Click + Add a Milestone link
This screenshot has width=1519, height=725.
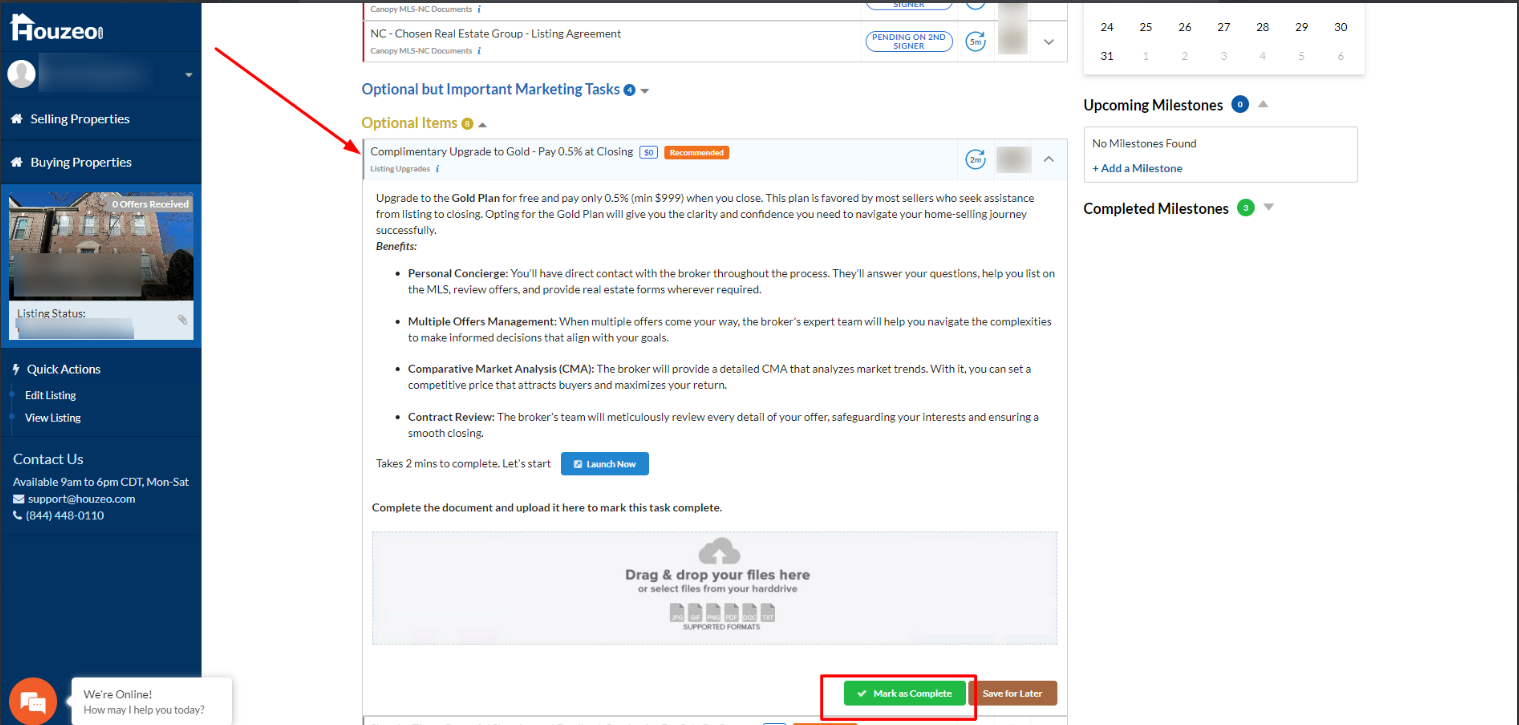coord(1137,168)
